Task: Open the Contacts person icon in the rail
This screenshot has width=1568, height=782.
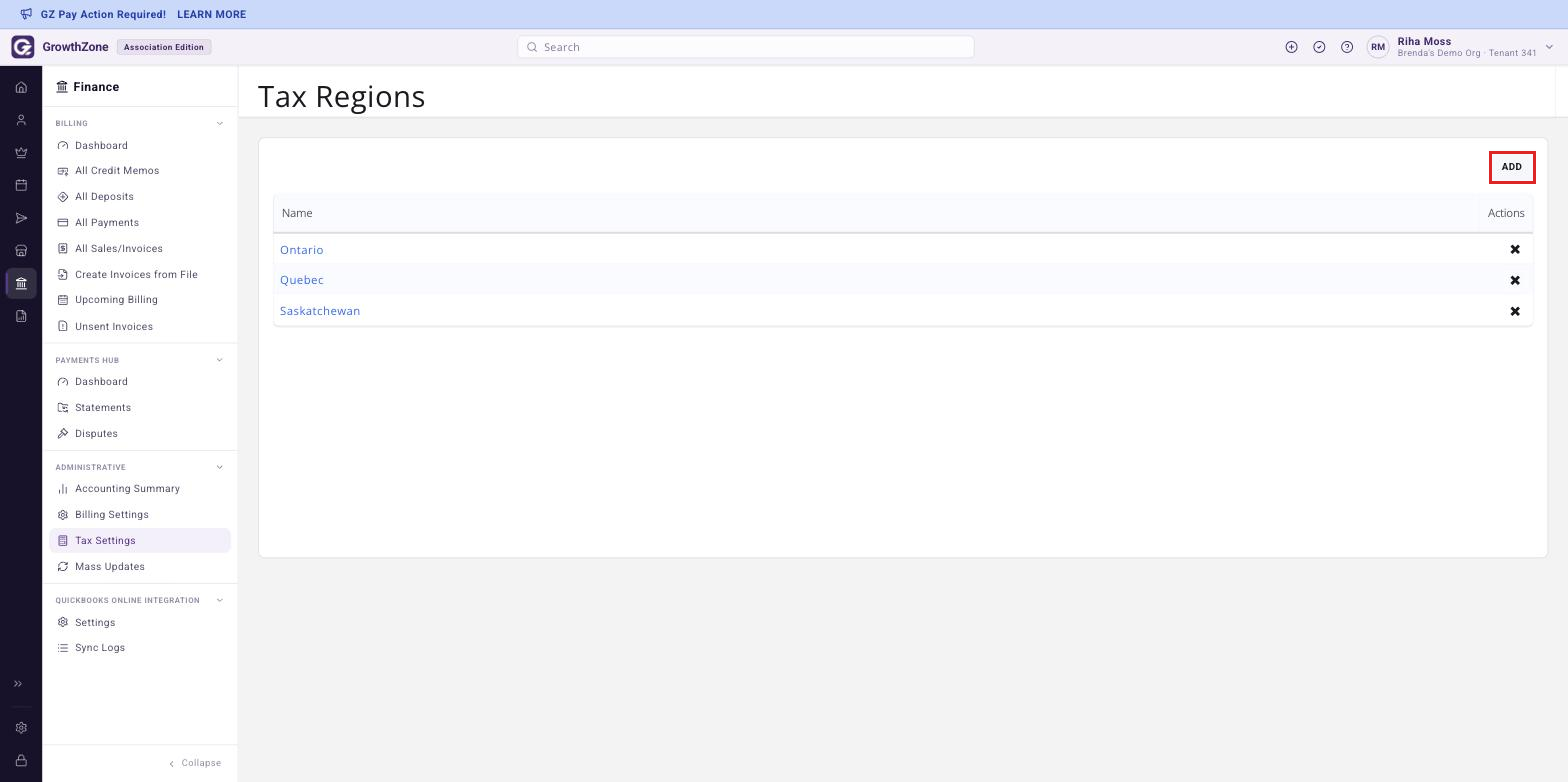Action: (x=21, y=120)
